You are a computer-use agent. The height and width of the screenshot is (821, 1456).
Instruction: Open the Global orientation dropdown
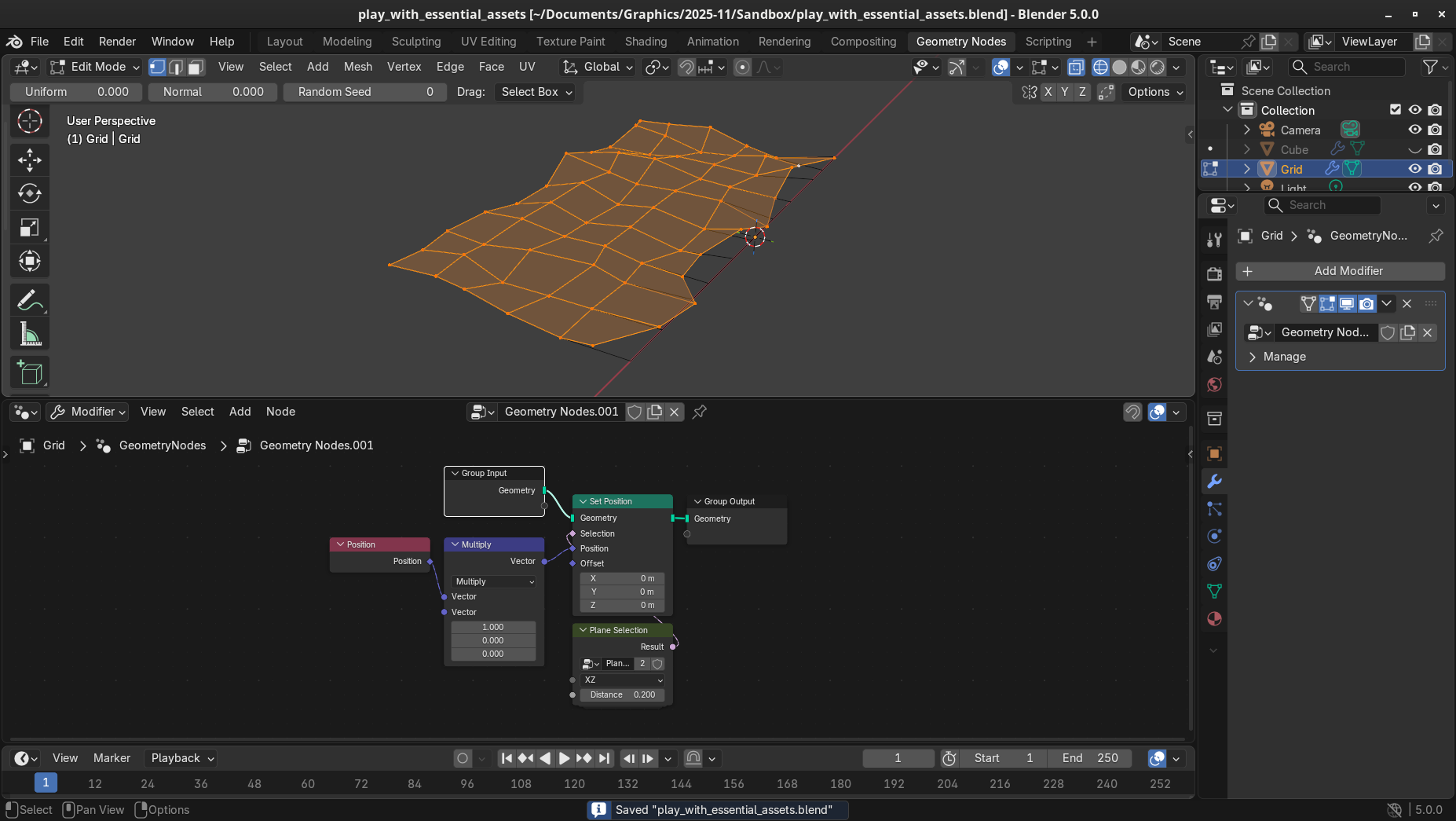[598, 67]
